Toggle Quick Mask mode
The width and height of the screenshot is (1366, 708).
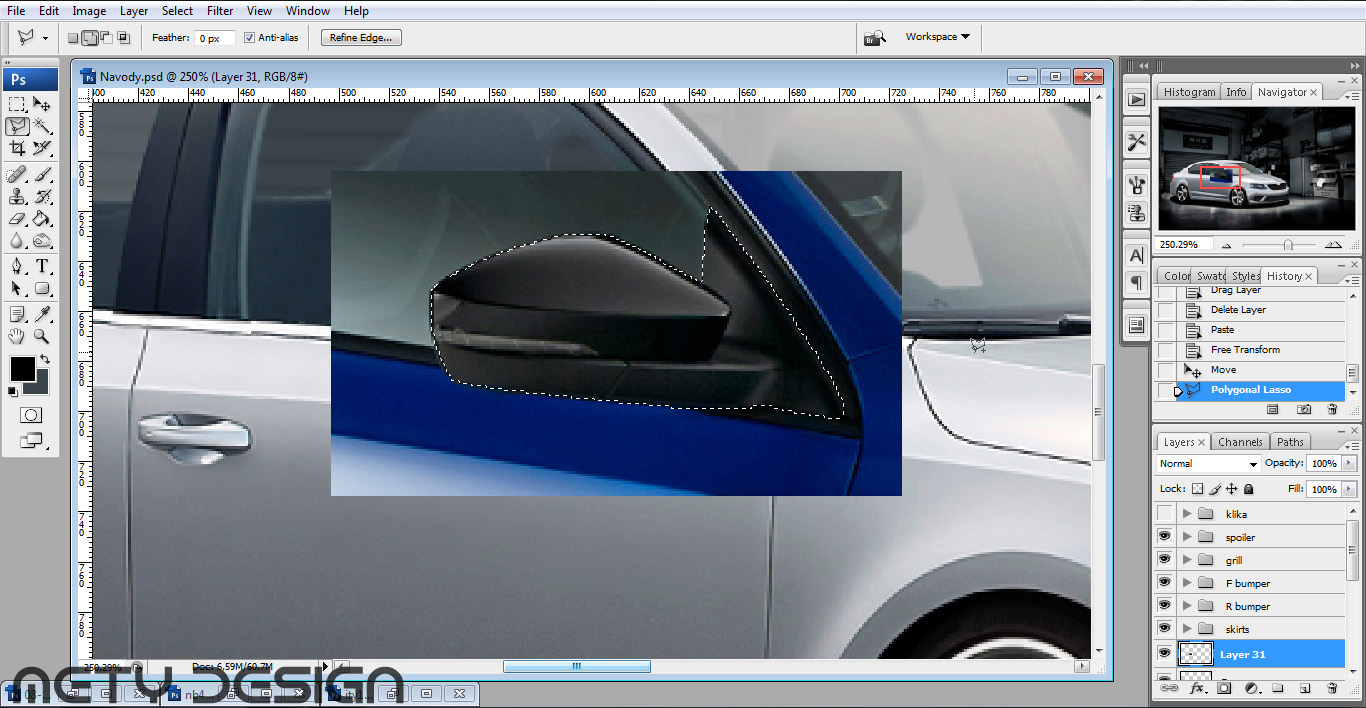pos(31,415)
